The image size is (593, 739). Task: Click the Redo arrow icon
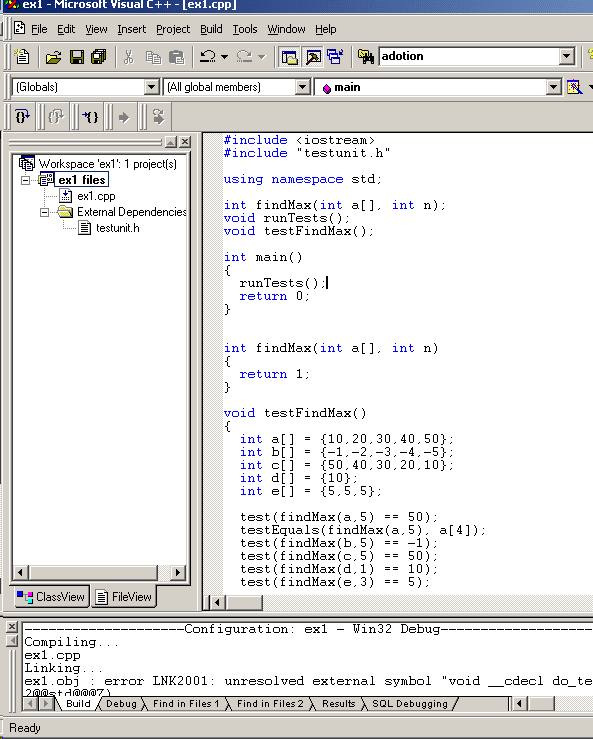point(244,57)
